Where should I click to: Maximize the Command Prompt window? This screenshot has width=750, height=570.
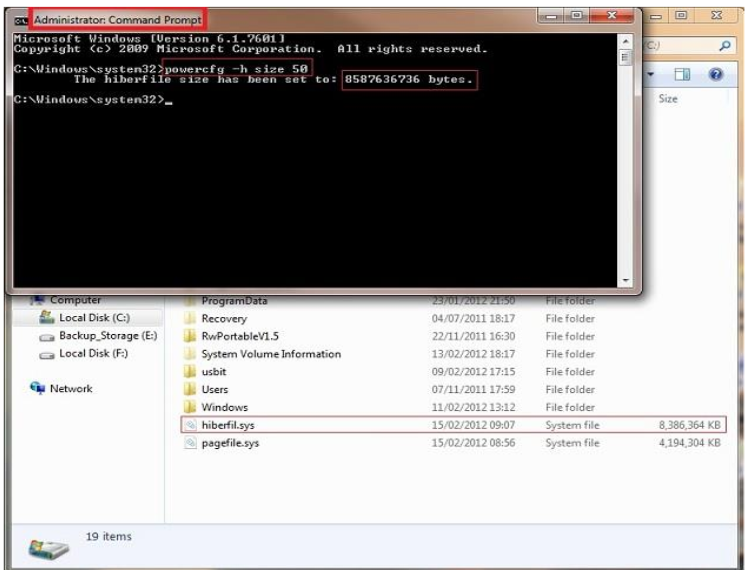tap(577, 16)
